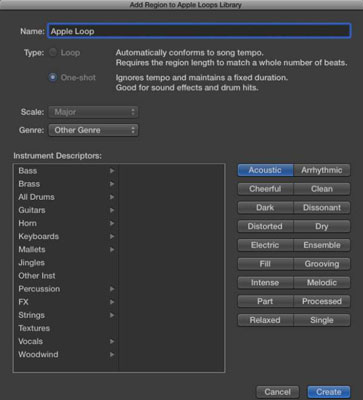Enable the Dark mood descriptor
The width and height of the screenshot is (363, 400).
(265, 207)
